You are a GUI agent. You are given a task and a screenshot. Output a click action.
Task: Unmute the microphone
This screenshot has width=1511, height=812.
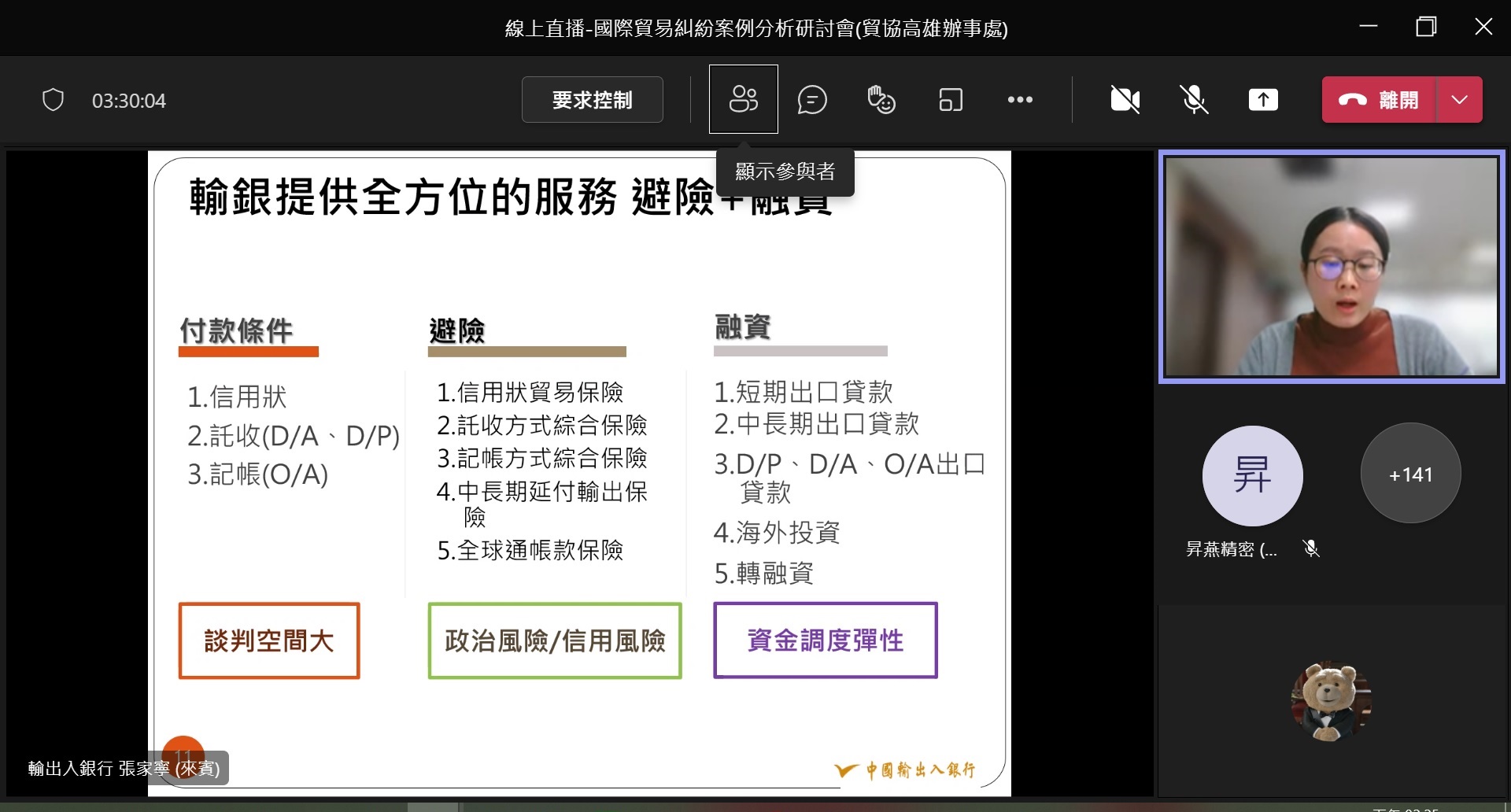coord(1194,100)
